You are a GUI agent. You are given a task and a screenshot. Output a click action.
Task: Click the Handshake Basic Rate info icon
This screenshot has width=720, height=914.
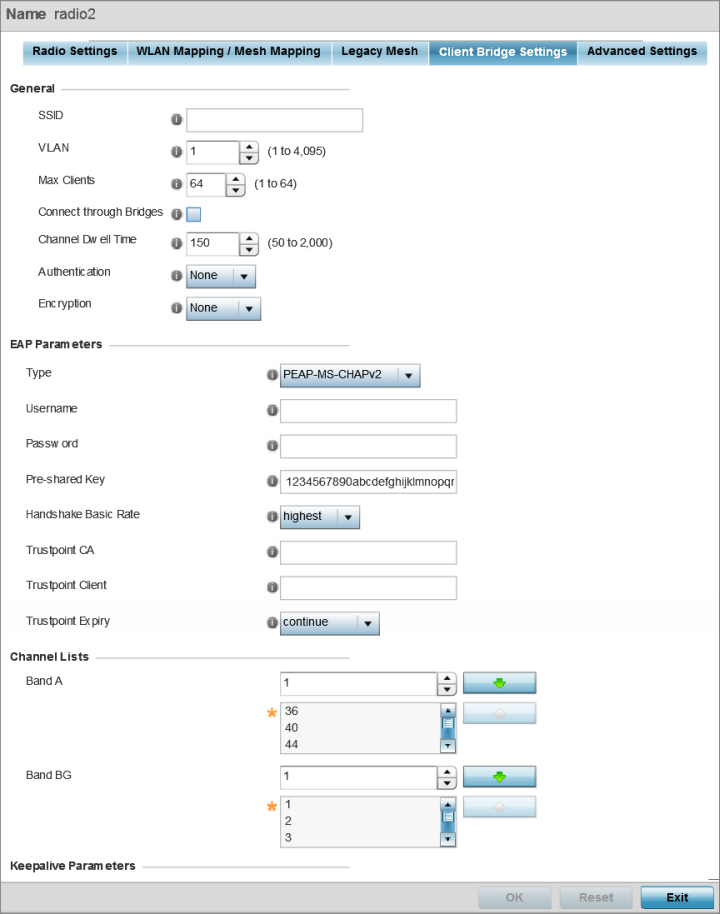(x=272, y=516)
